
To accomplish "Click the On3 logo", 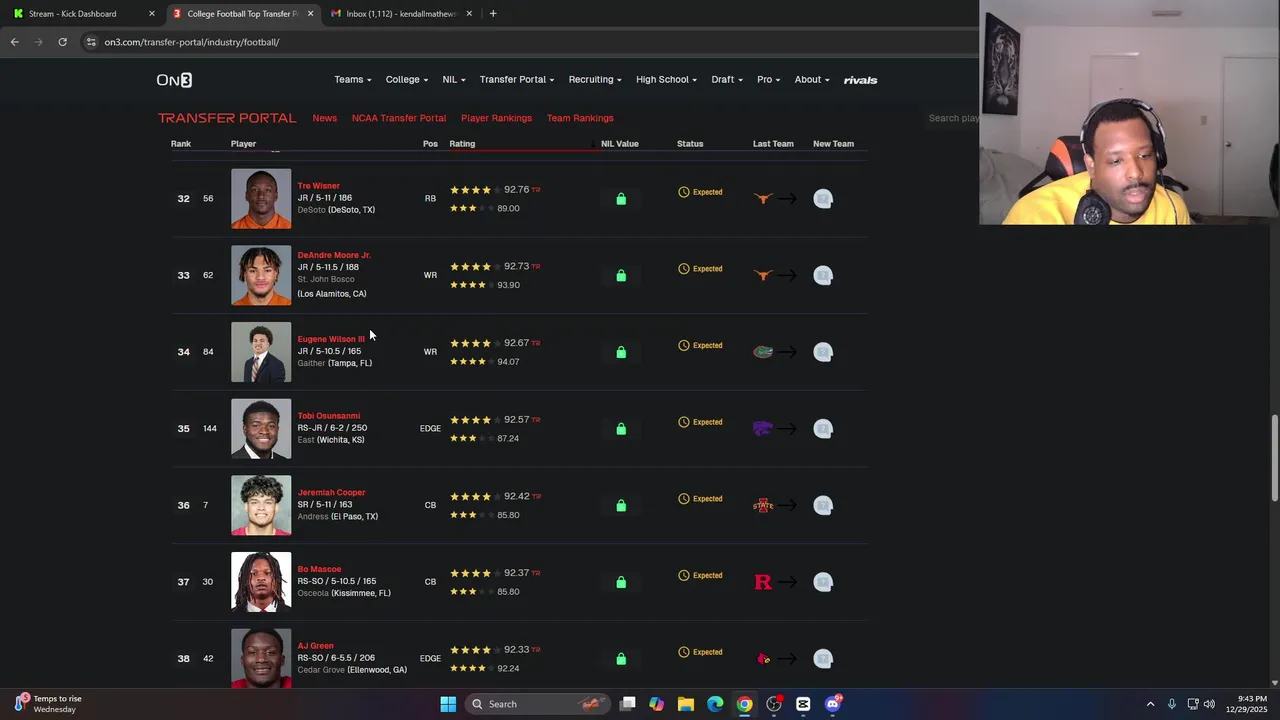I will click(174, 80).
